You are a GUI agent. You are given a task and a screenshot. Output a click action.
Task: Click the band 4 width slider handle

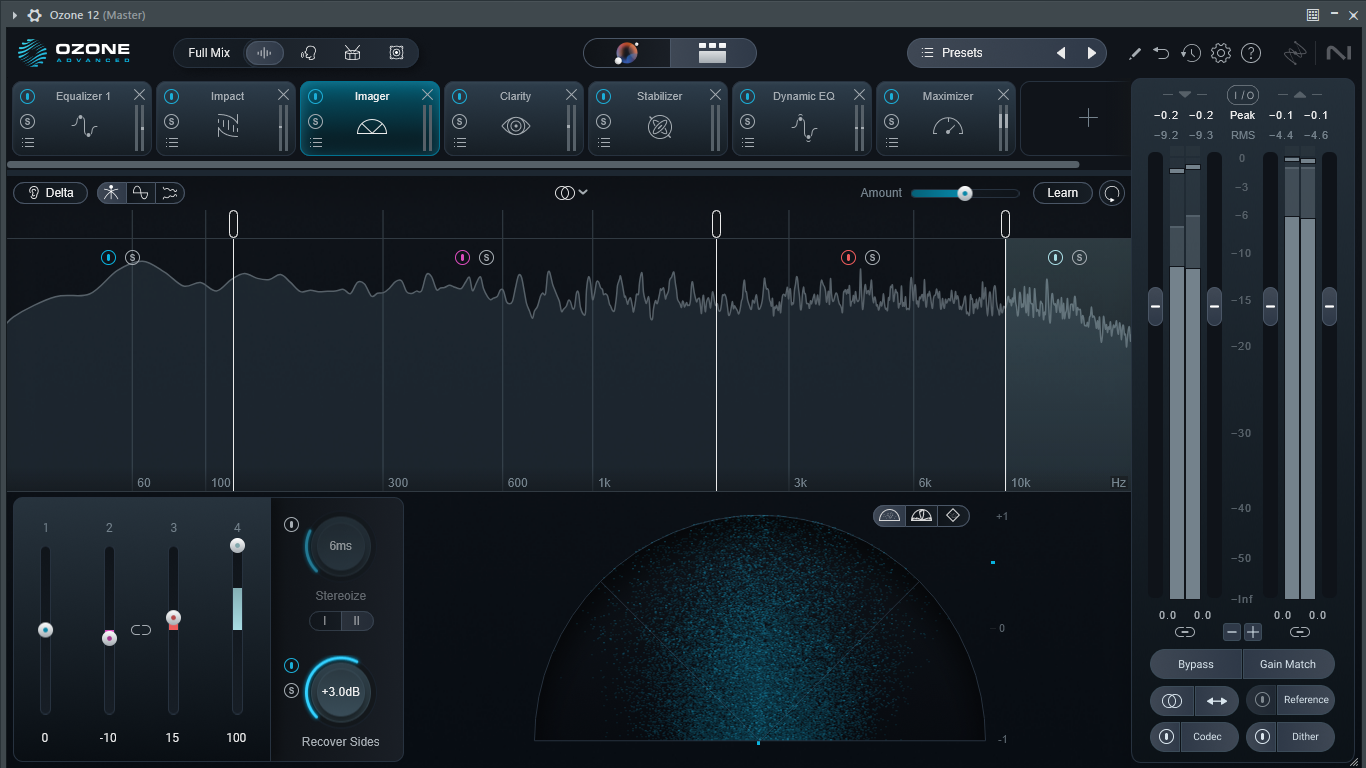point(237,546)
